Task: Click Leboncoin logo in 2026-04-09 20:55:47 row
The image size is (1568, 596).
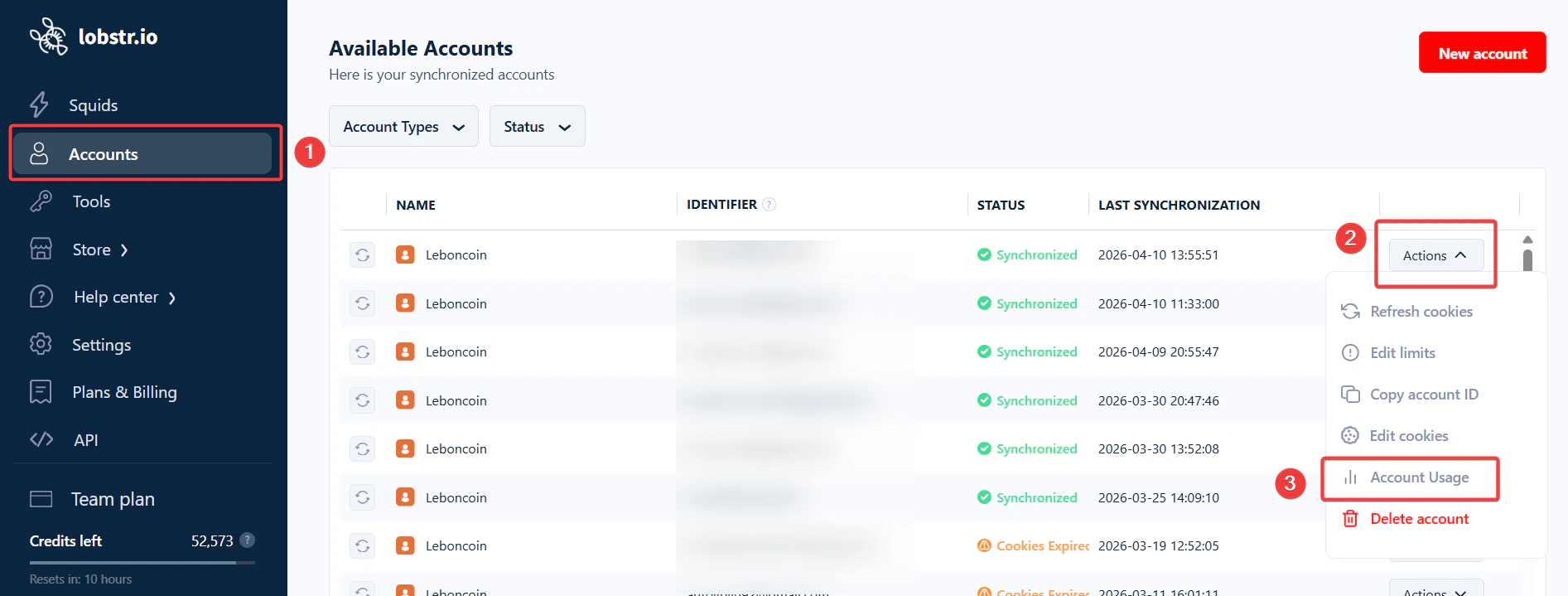Action: pyautogui.click(x=405, y=351)
